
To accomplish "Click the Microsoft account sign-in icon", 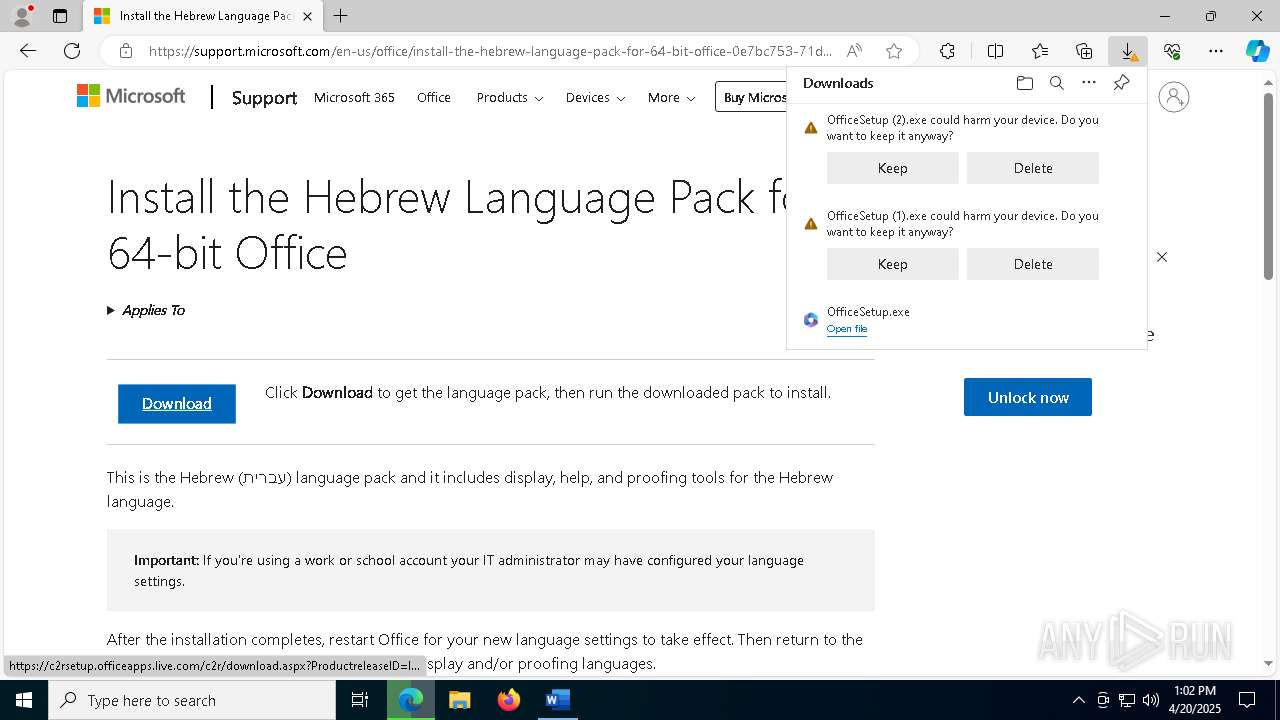I will click(1174, 97).
